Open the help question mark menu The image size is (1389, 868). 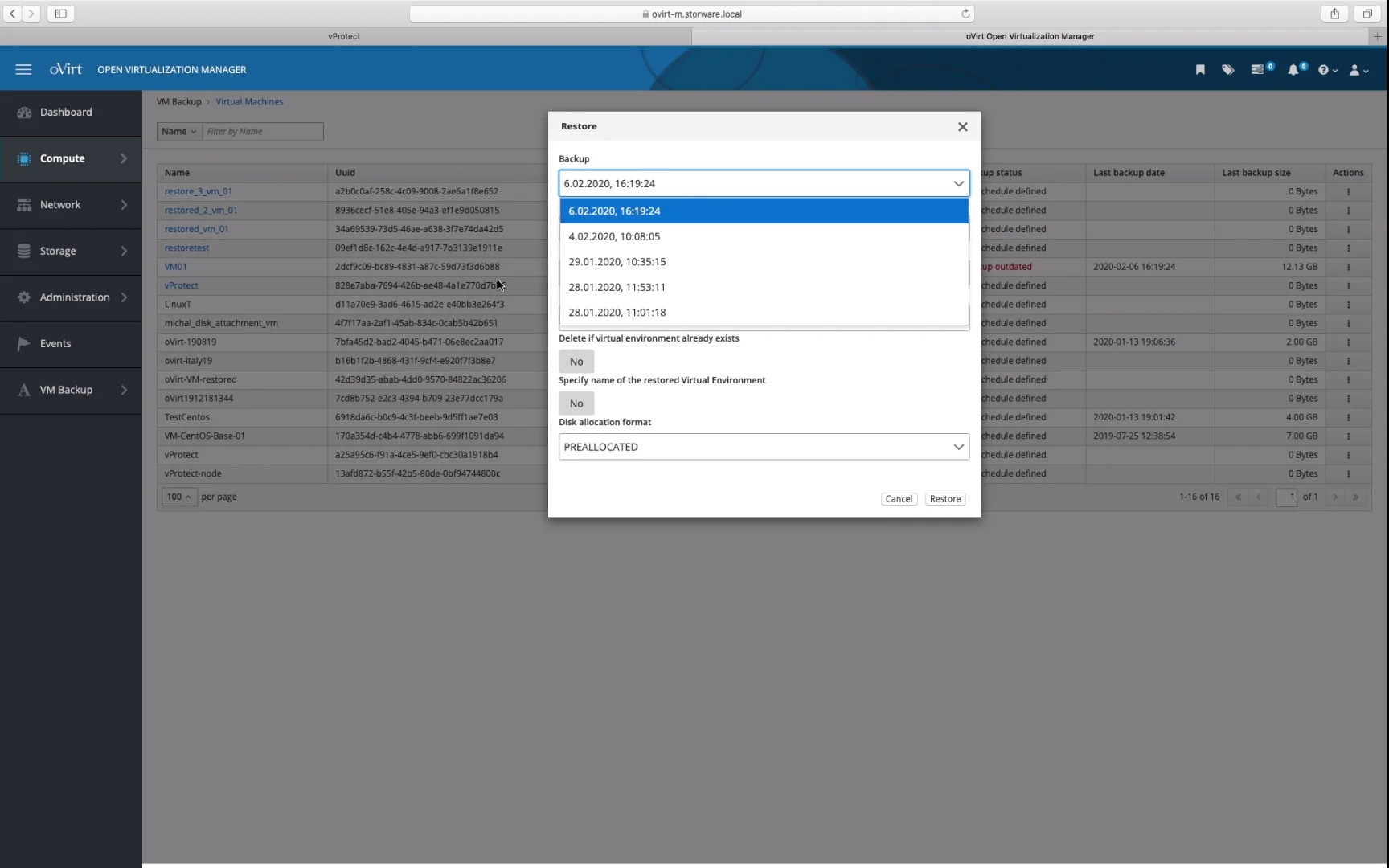coord(1326,70)
